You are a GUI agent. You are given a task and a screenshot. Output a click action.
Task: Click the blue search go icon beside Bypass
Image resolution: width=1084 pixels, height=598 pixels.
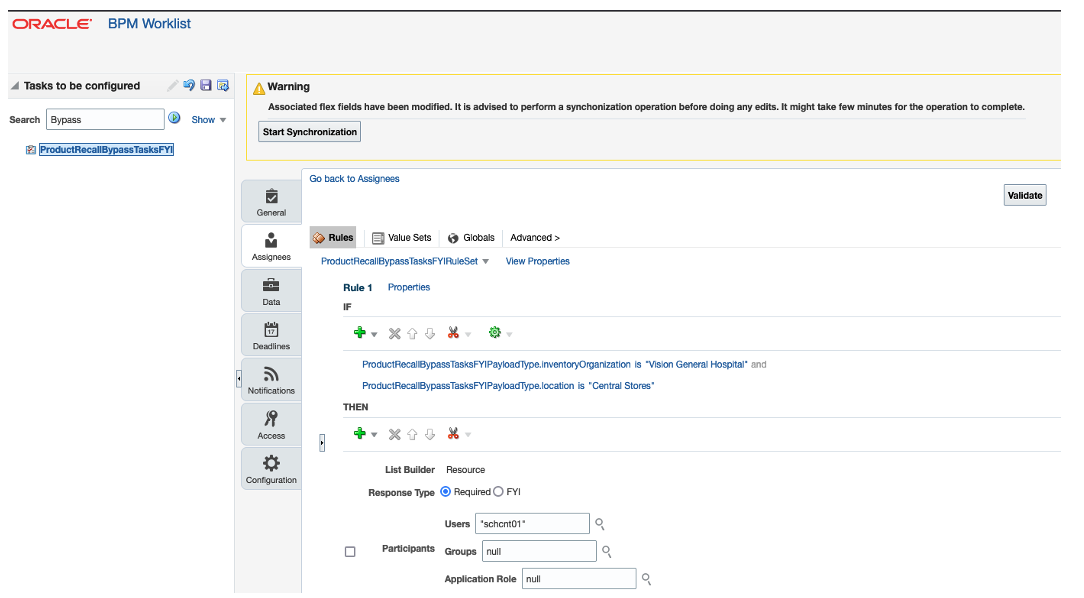[174, 118]
